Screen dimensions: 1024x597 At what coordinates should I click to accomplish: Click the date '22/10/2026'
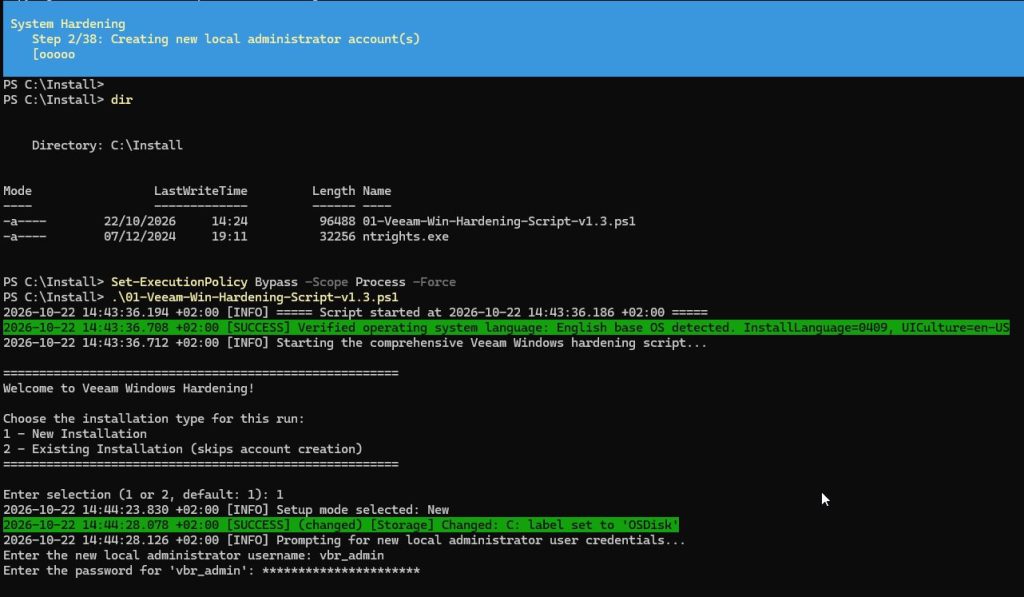pyautogui.click(x=140, y=221)
